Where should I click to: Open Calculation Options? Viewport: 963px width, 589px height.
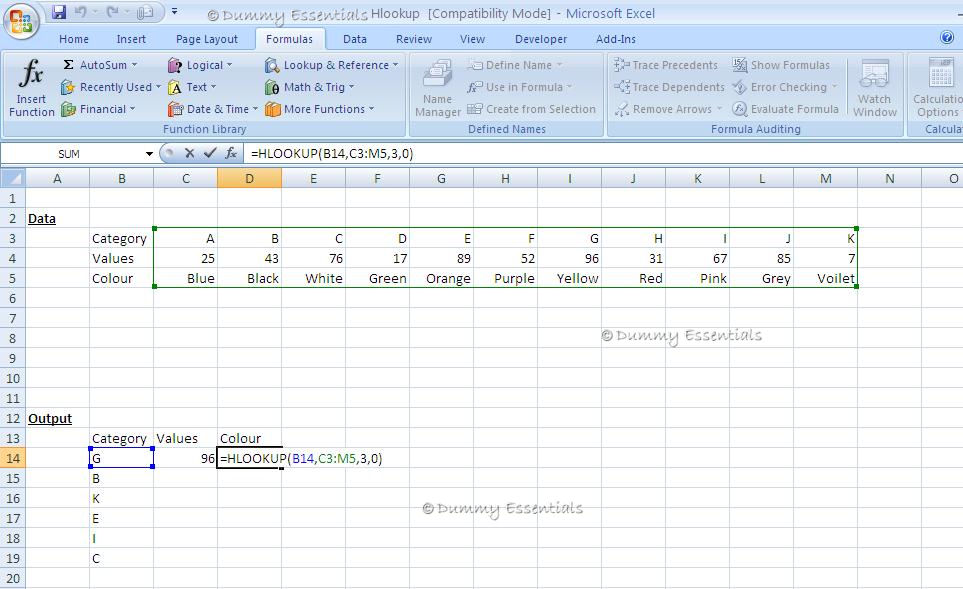pos(937,88)
